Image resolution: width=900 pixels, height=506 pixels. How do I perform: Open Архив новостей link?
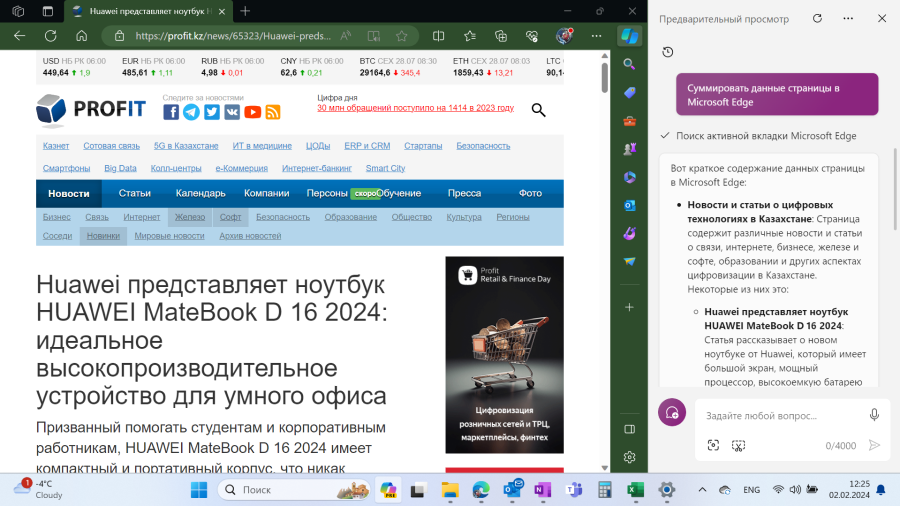point(250,236)
